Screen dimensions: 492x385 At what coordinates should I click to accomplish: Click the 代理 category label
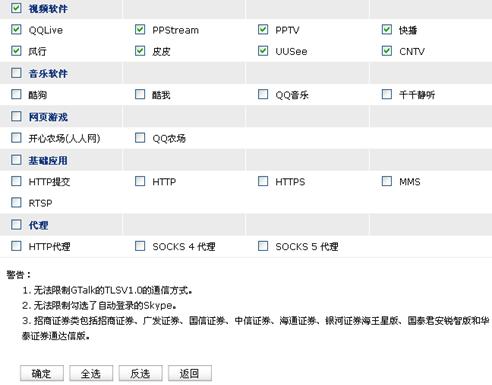pos(38,225)
